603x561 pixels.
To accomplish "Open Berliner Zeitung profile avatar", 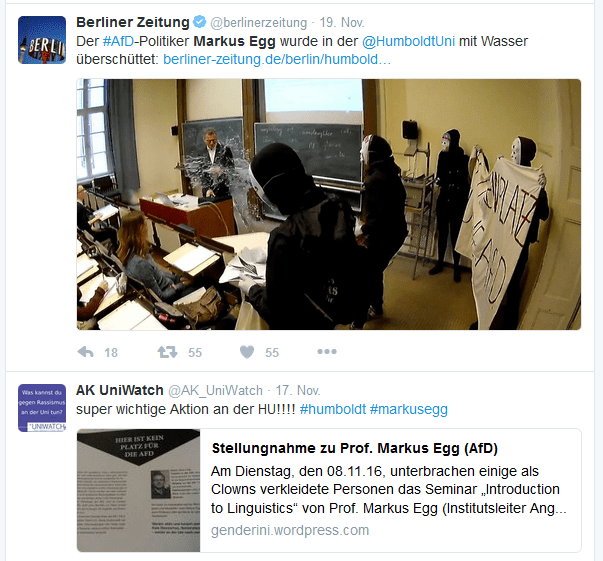I will [x=42, y=40].
